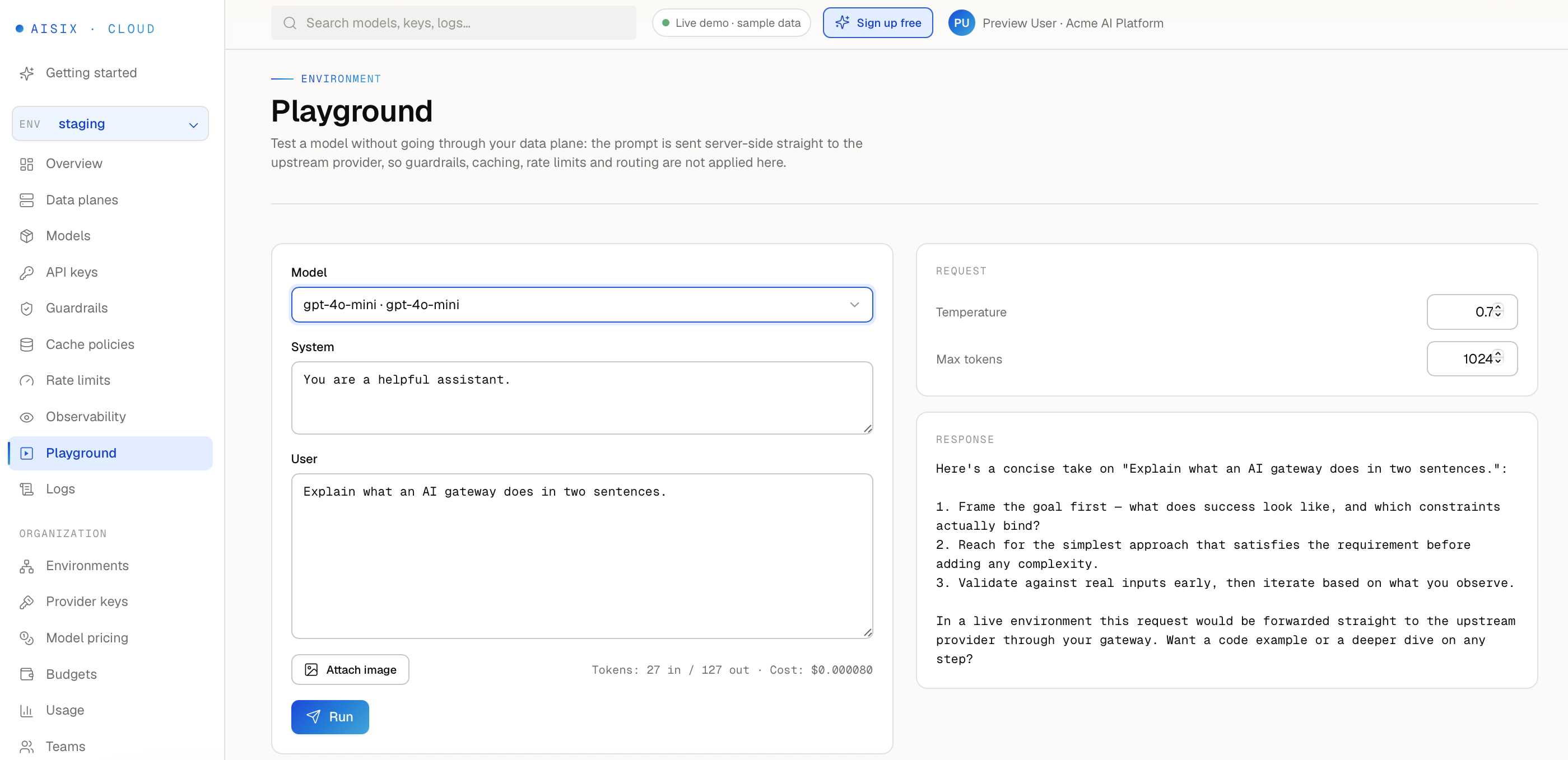Click the Rate limits gauge icon
Screen dimensions: 1568x760
tap(26, 381)
